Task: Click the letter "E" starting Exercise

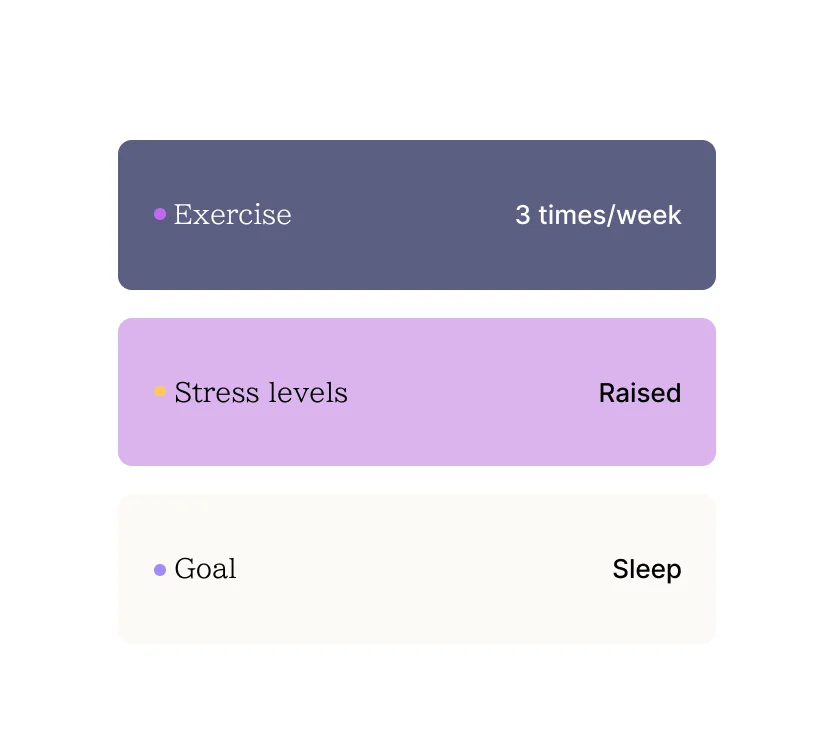Action: click(x=183, y=214)
